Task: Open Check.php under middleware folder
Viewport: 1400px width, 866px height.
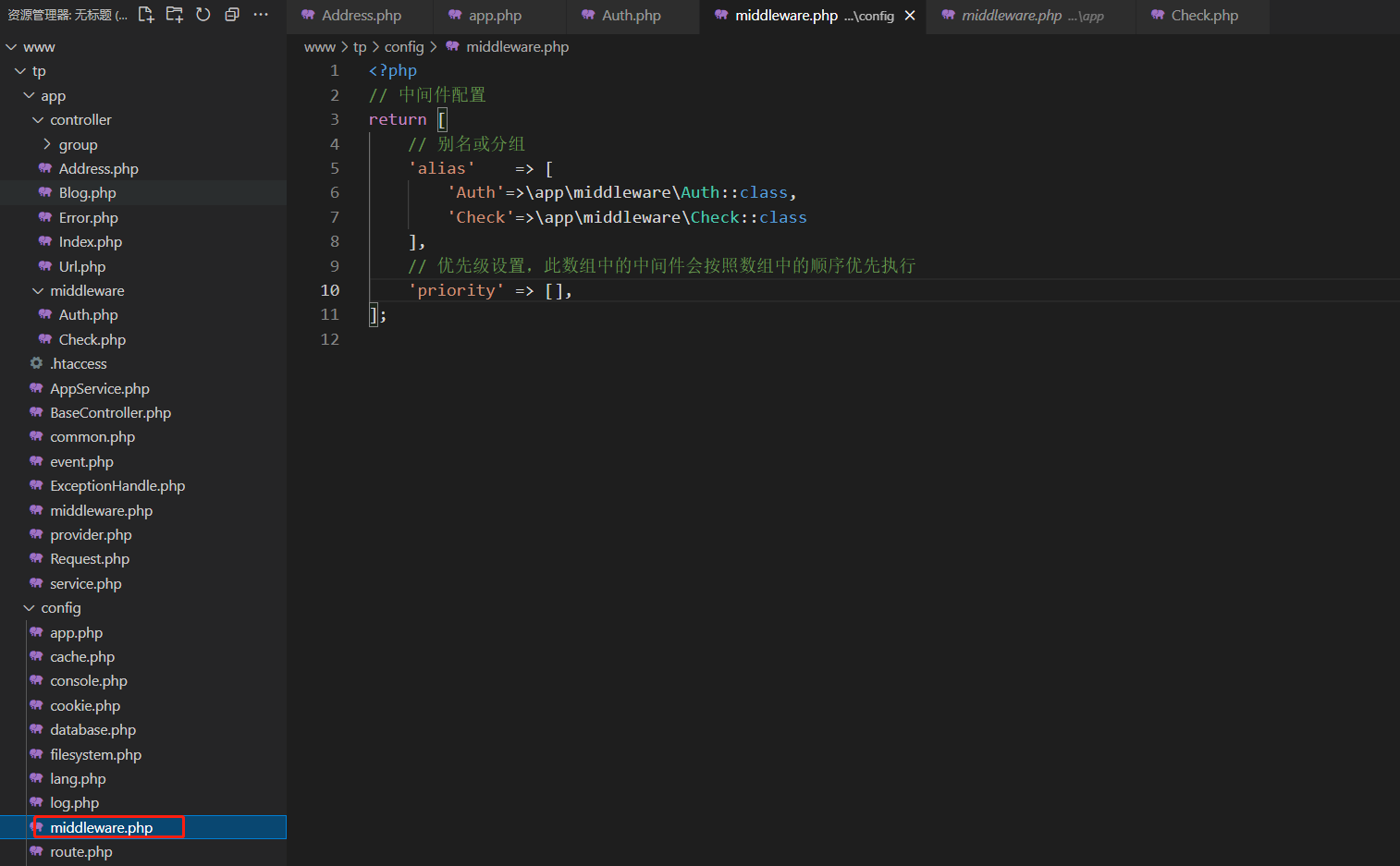Action: [x=143, y=340]
